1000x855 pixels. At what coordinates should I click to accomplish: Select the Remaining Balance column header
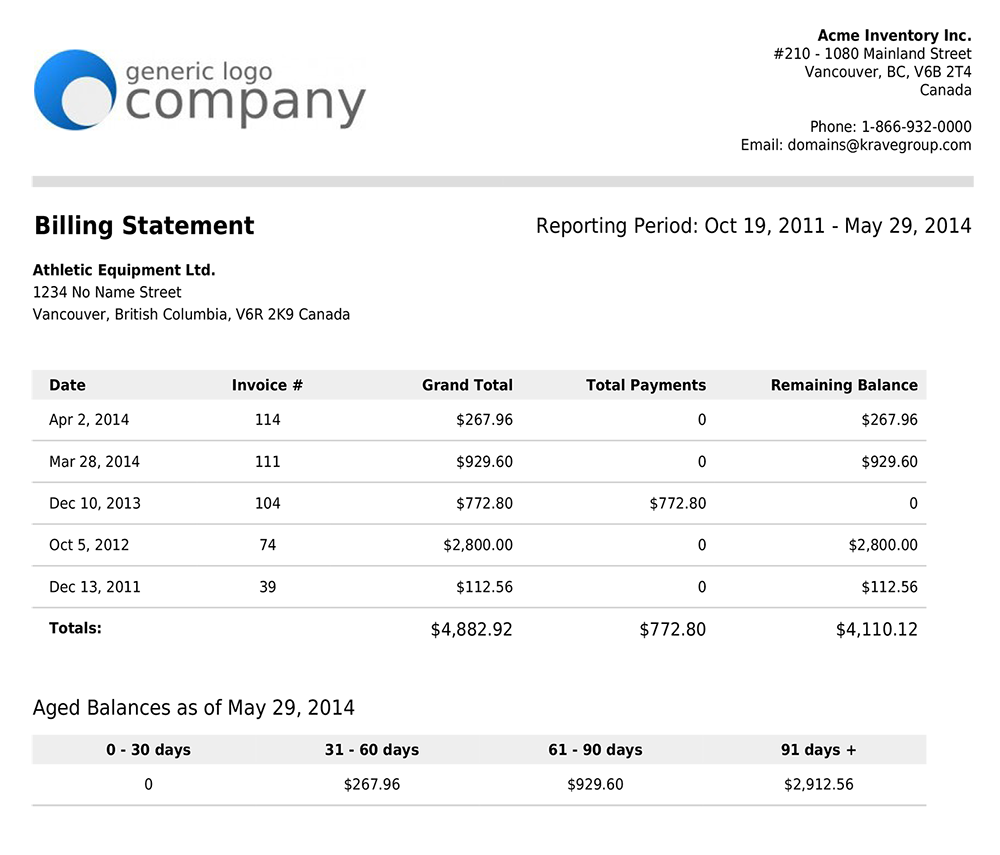pos(844,385)
